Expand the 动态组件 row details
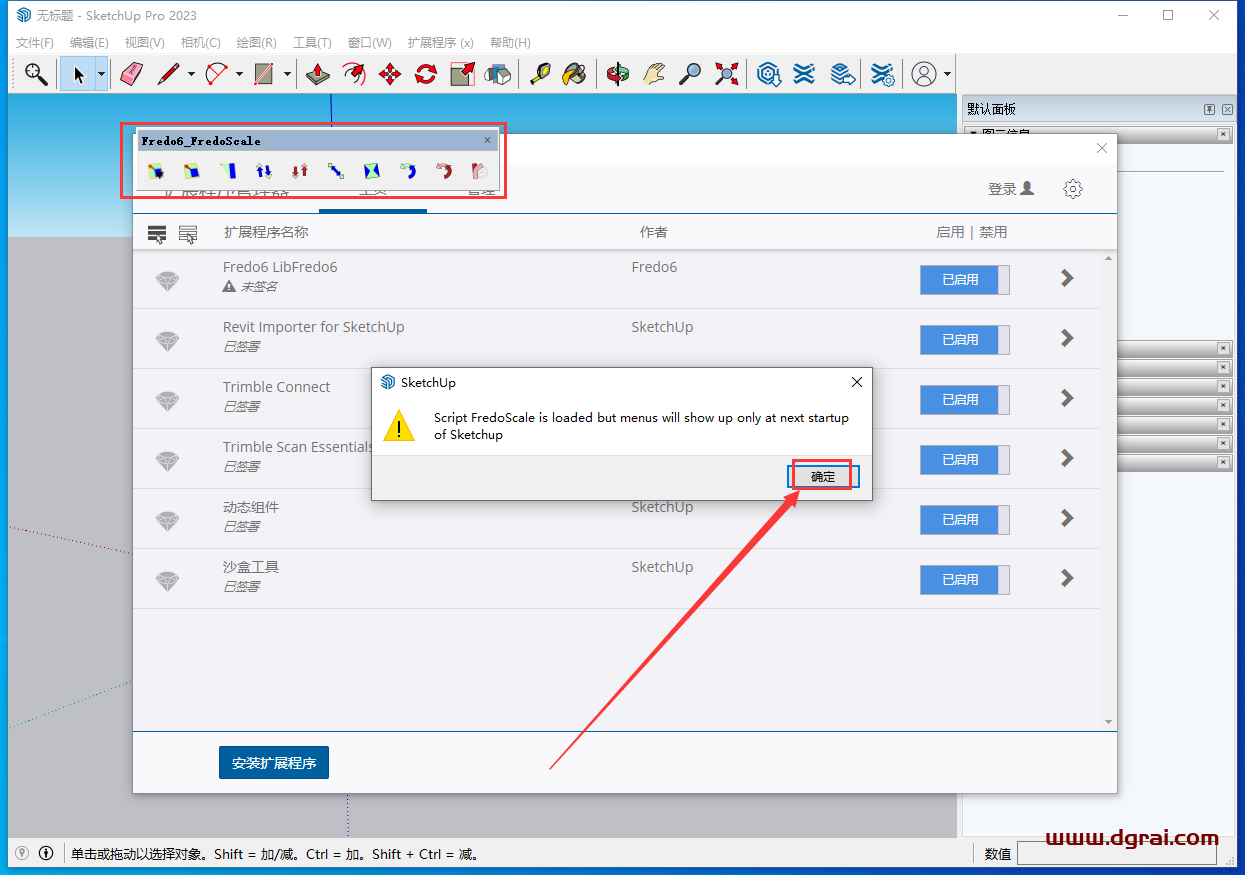 [1067, 518]
